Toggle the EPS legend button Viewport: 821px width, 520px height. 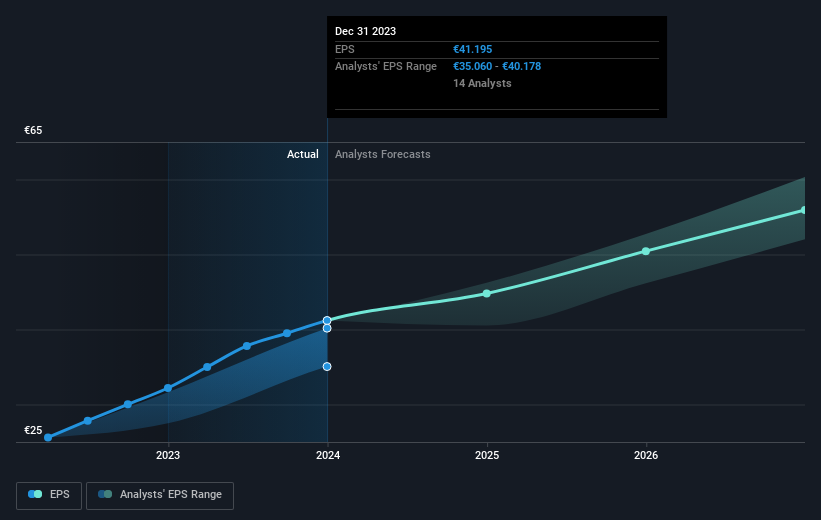coord(49,495)
